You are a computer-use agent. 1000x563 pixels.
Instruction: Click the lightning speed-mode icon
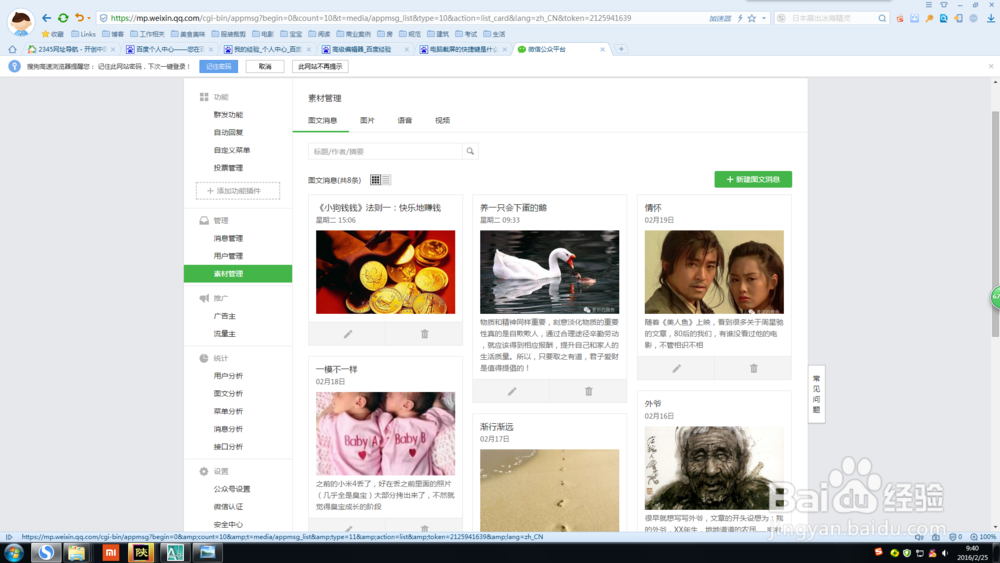click(740, 18)
